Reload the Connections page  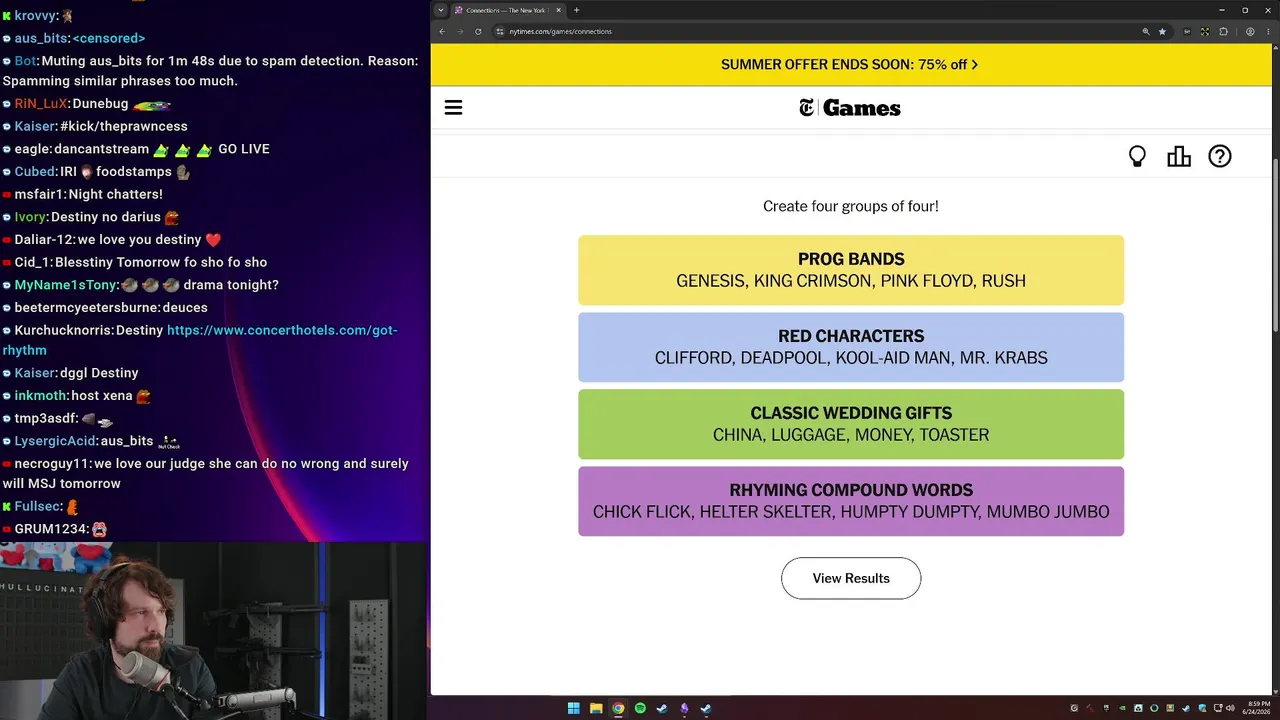click(x=478, y=31)
